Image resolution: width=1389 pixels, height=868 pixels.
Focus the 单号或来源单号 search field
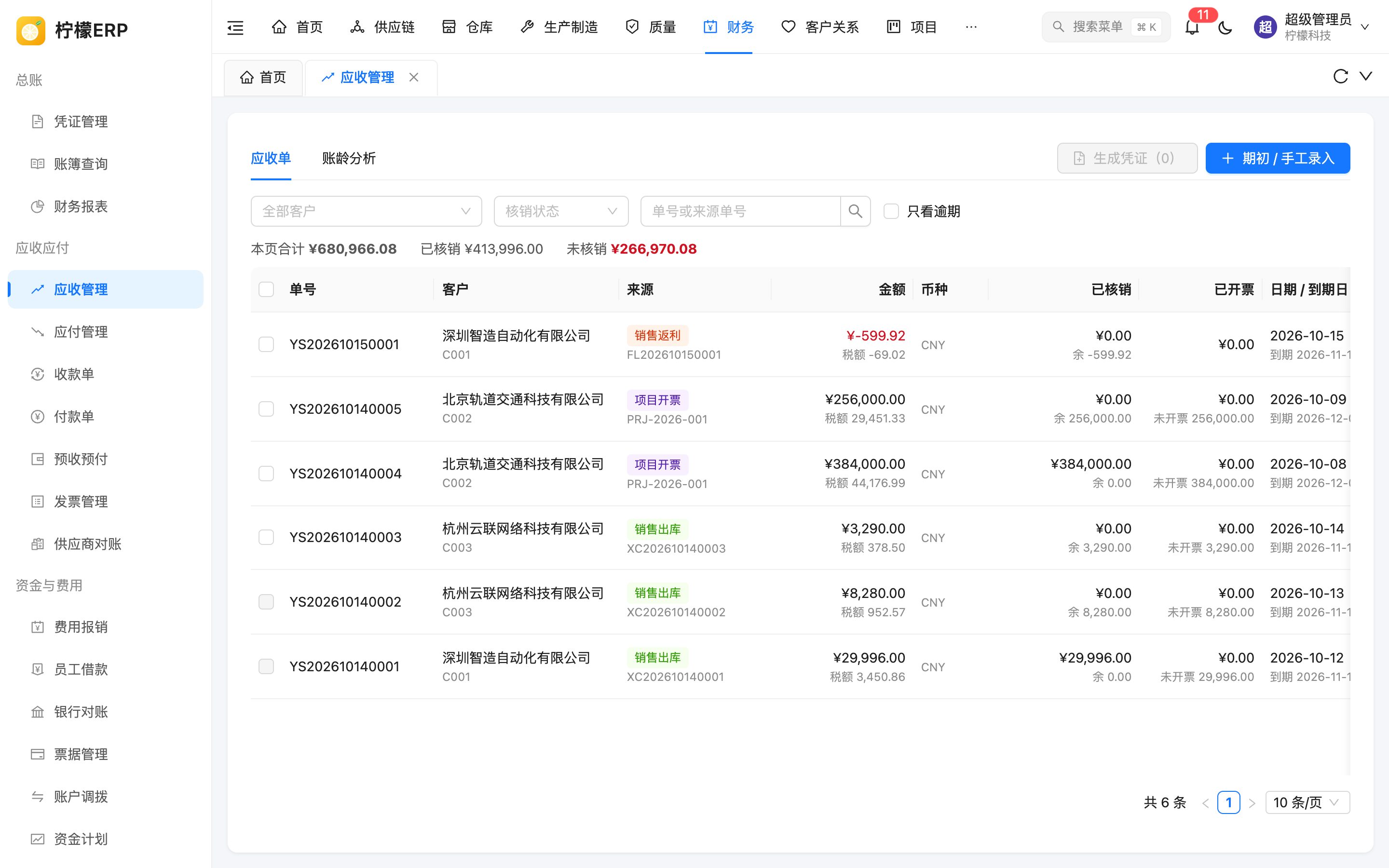coord(740,211)
